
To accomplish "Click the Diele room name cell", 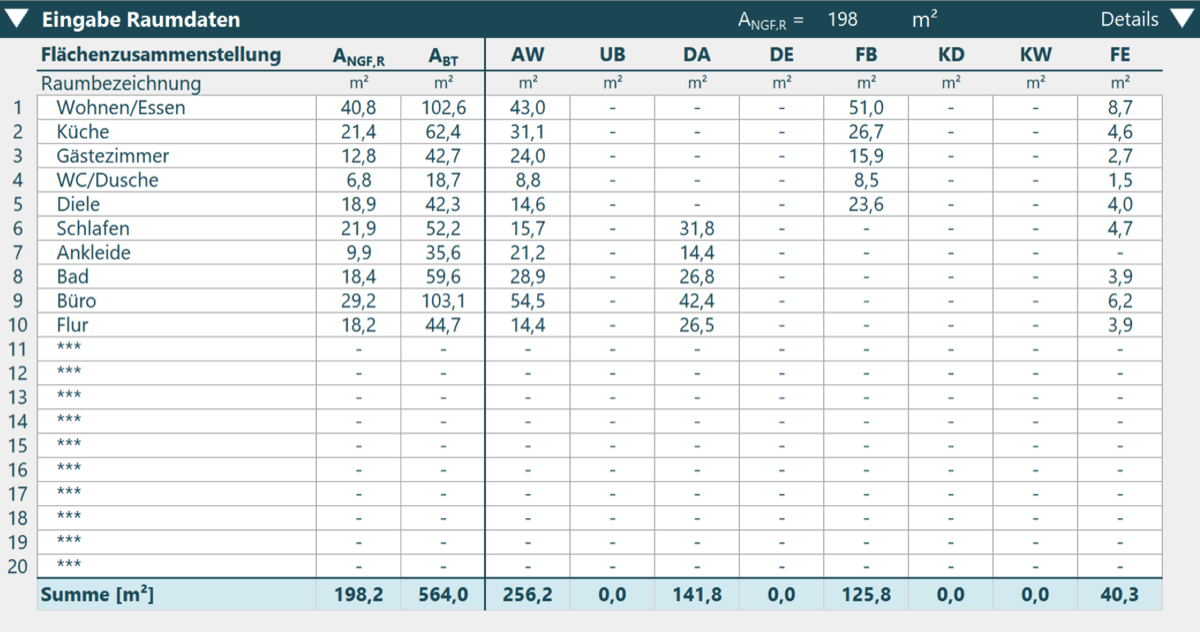I will point(177,204).
